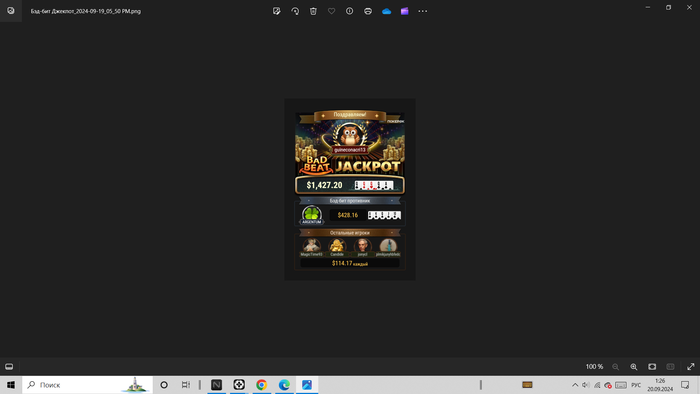Open the crosshair target app on taskbar
700x394 pixels.
pyautogui.click(x=239, y=385)
